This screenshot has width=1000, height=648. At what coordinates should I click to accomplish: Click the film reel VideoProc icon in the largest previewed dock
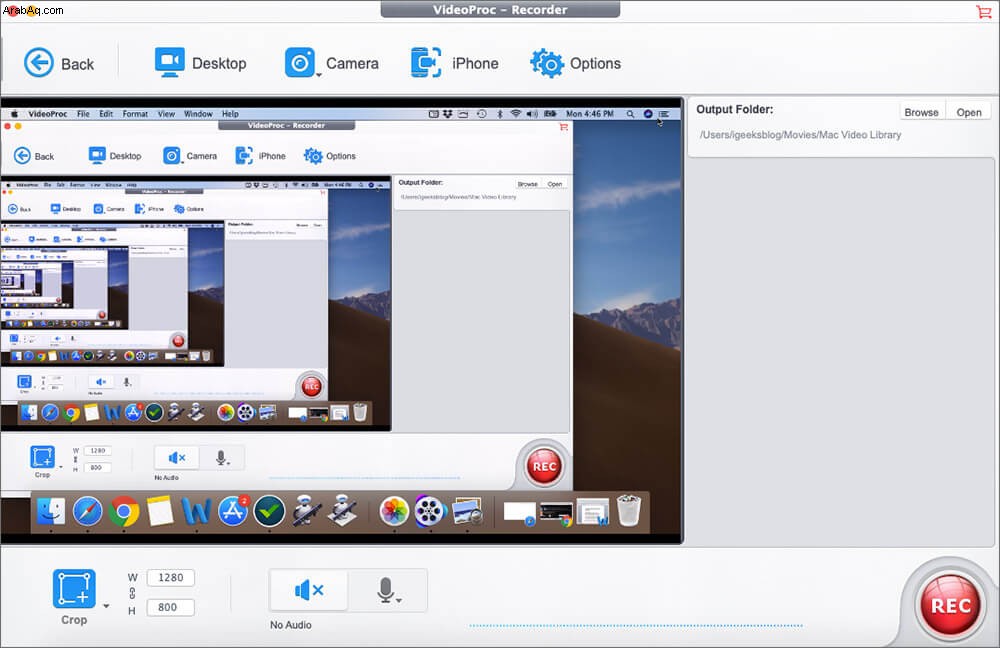click(430, 512)
